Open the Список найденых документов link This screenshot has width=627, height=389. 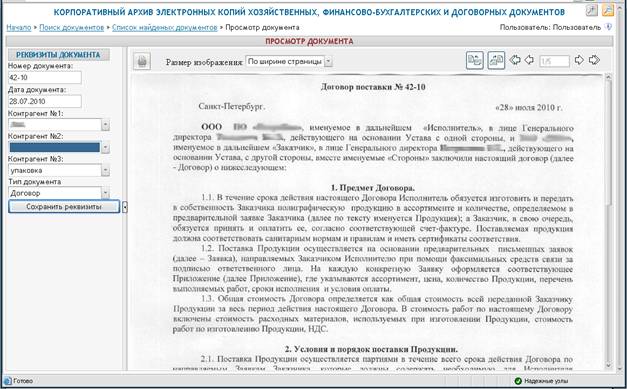click(x=165, y=28)
